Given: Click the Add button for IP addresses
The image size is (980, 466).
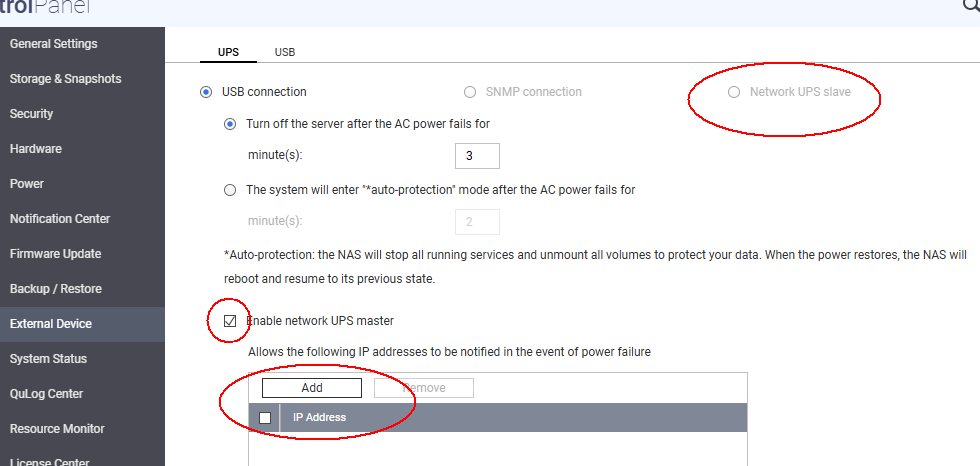Looking at the screenshot, I should click(x=312, y=388).
